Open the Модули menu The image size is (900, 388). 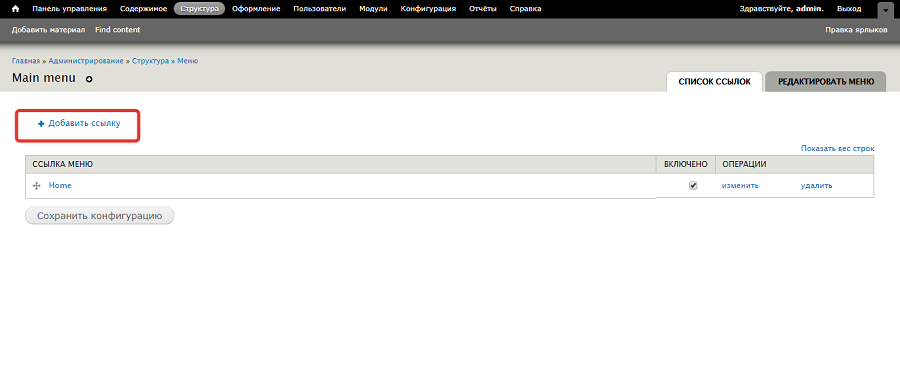click(373, 9)
